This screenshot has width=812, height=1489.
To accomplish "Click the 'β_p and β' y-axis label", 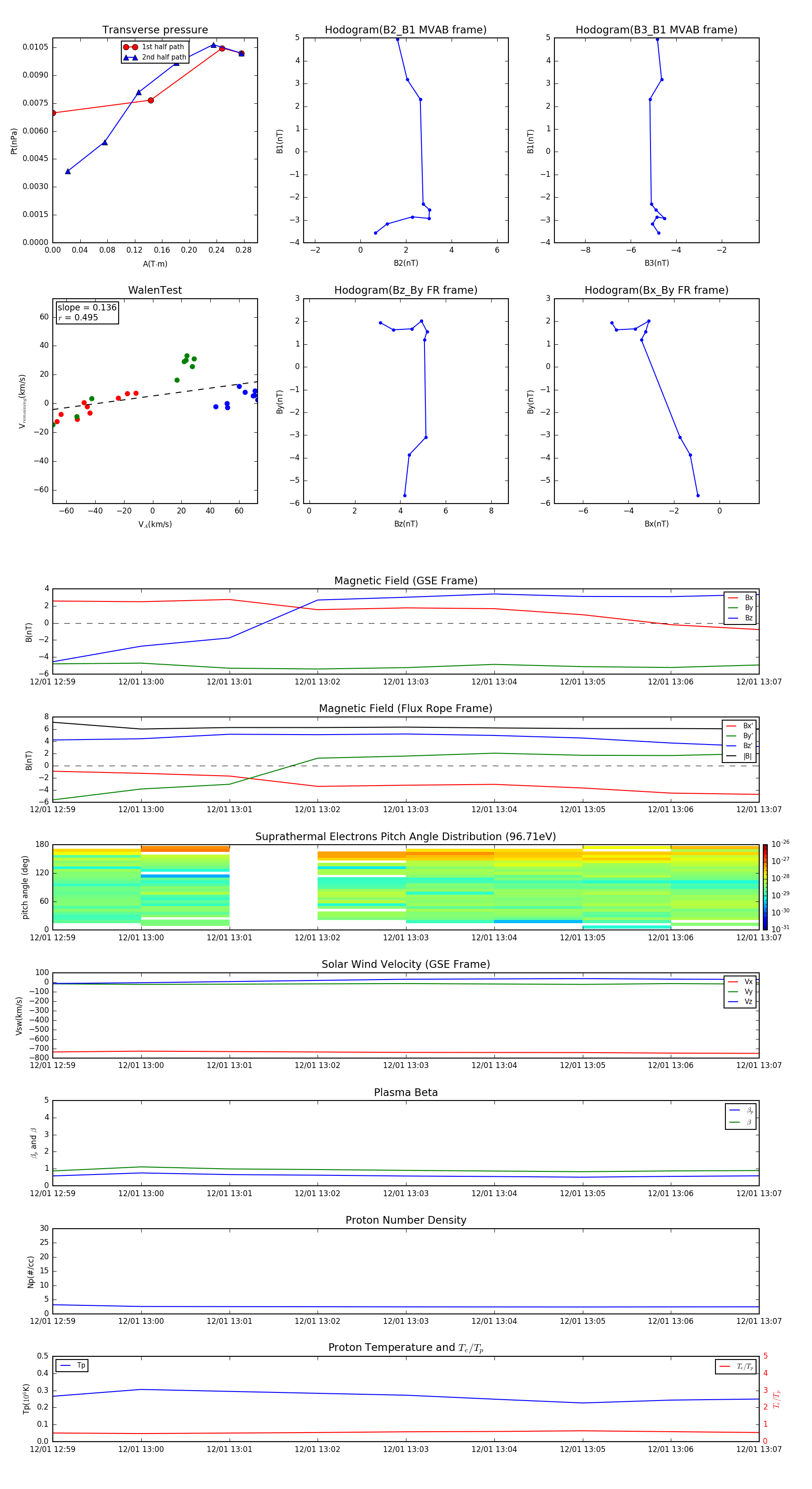I will (34, 1143).
